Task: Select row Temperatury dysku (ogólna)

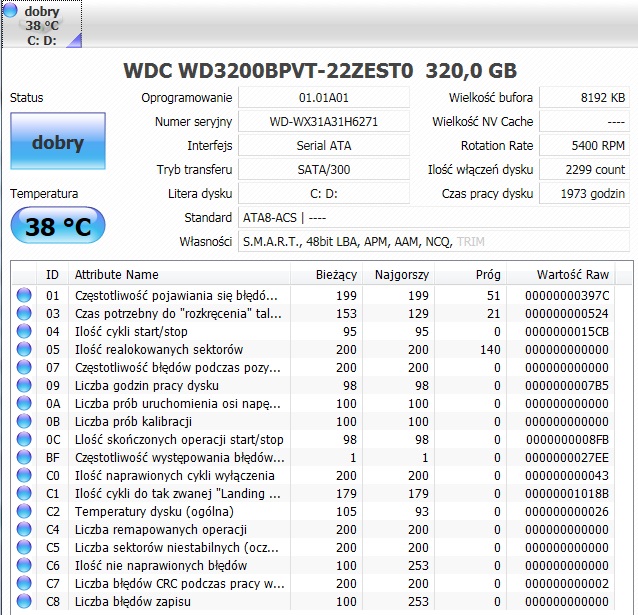Action: tap(313, 511)
